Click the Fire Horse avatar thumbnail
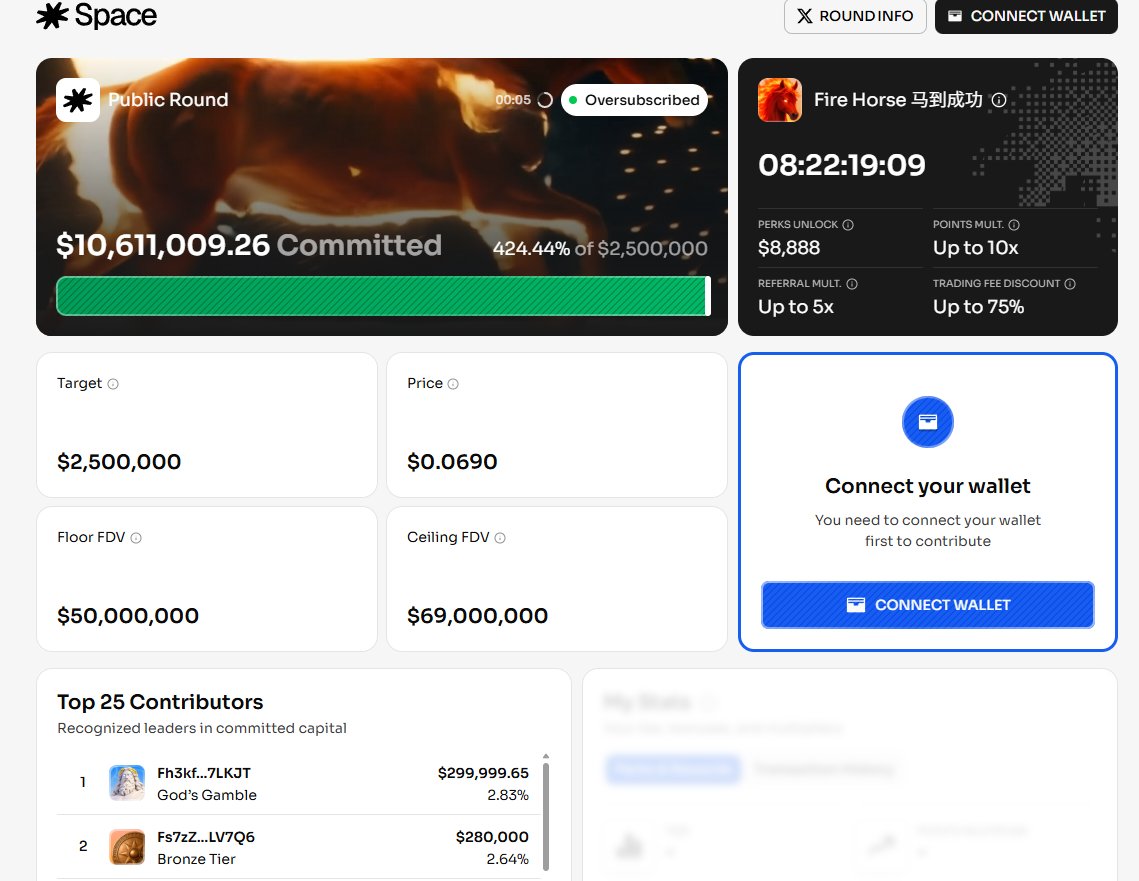The height and width of the screenshot is (881, 1139). click(x=779, y=100)
